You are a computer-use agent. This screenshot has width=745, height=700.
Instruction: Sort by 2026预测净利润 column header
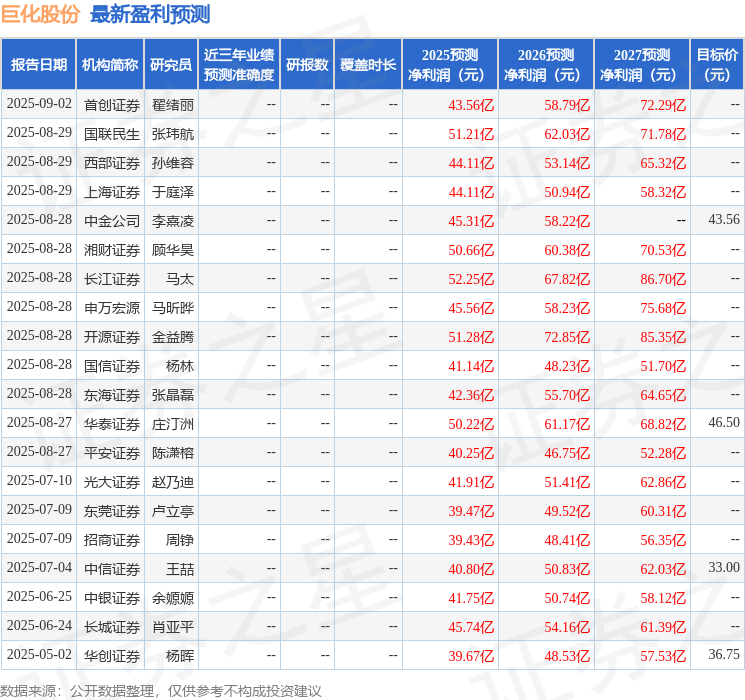pyautogui.click(x=546, y=65)
